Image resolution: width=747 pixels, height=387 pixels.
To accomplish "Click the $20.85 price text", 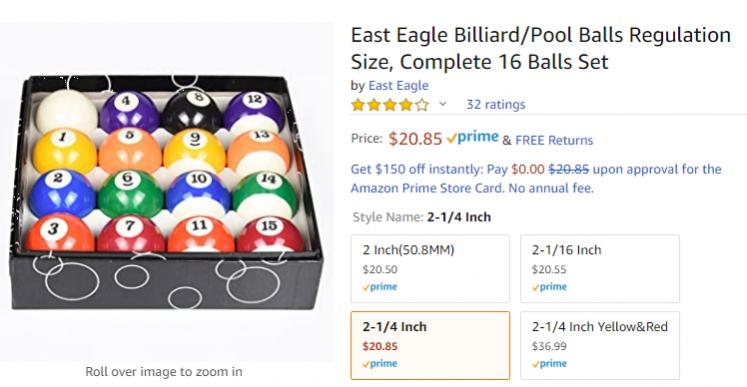I will click(x=415, y=139).
